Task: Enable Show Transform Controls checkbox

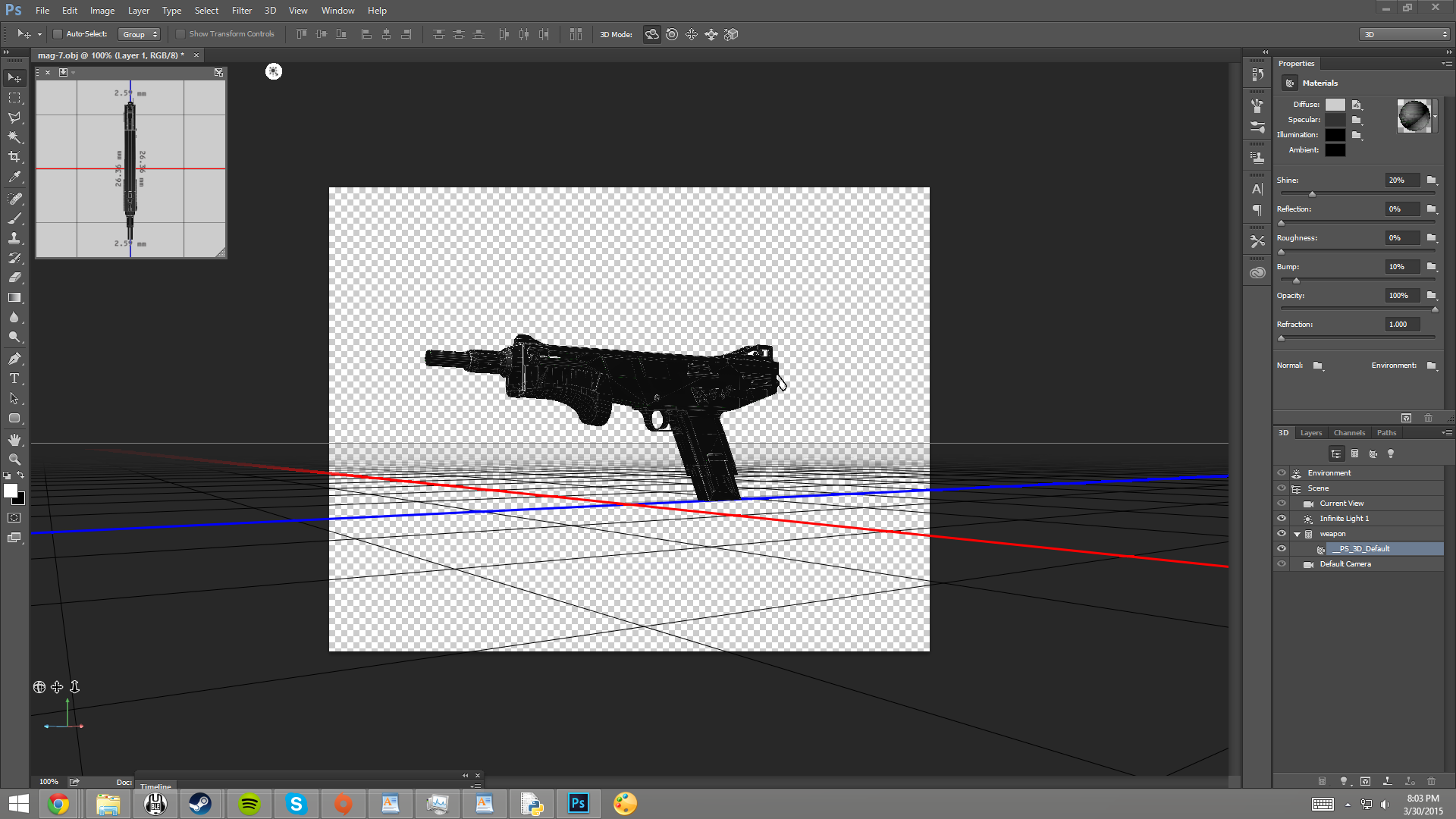Action: tap(180, 34)
